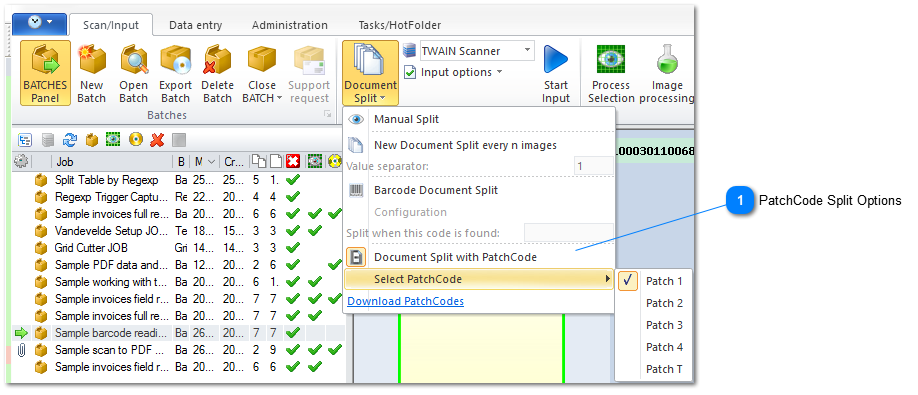
Task: Click the gray database icon in batches toolbar
Action: tap(48, 140)
